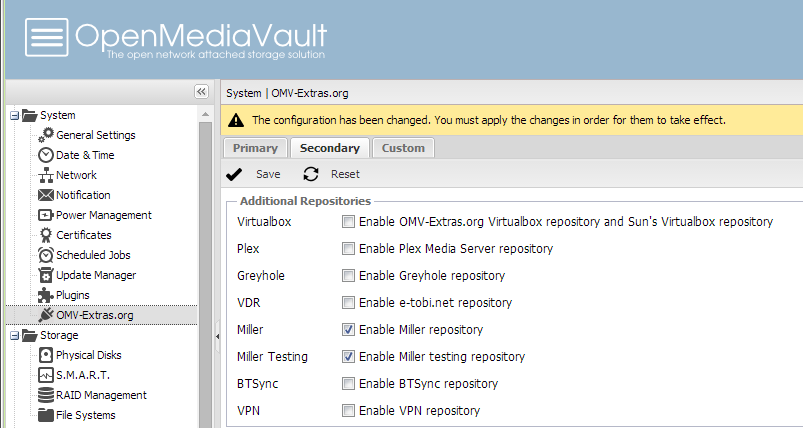
Task: Open Notification settings
Action: 83,195
